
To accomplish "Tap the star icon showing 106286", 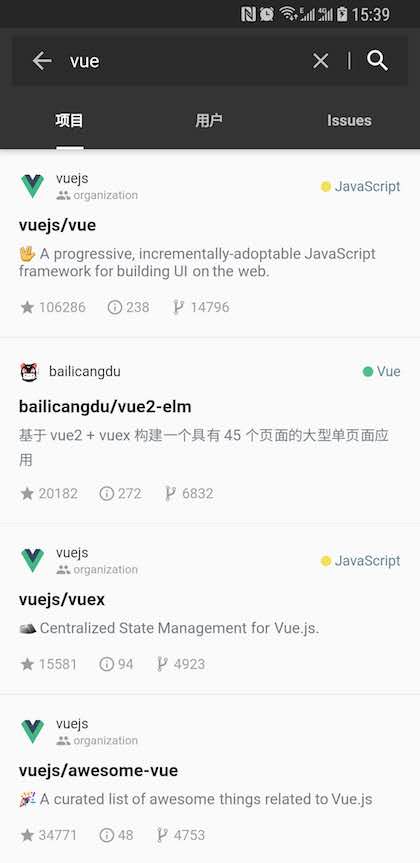I will [x=27, y=307].
